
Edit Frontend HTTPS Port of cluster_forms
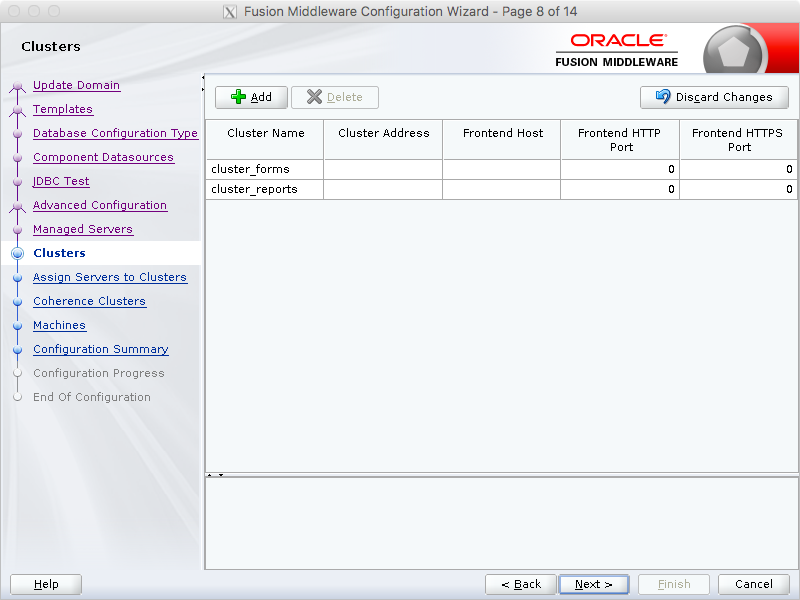[738, 169]
